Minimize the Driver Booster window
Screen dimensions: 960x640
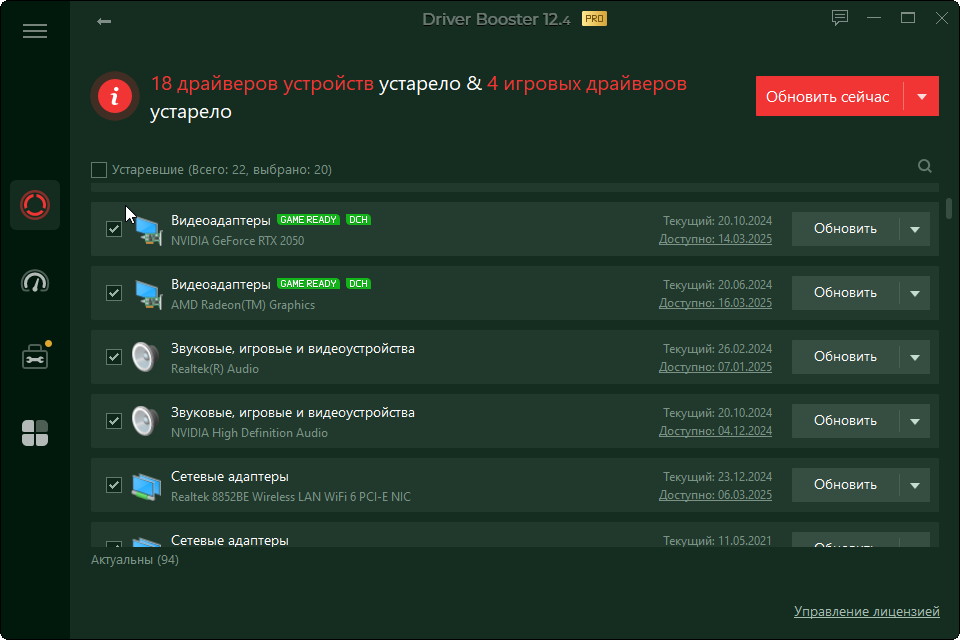click(874, 18)
